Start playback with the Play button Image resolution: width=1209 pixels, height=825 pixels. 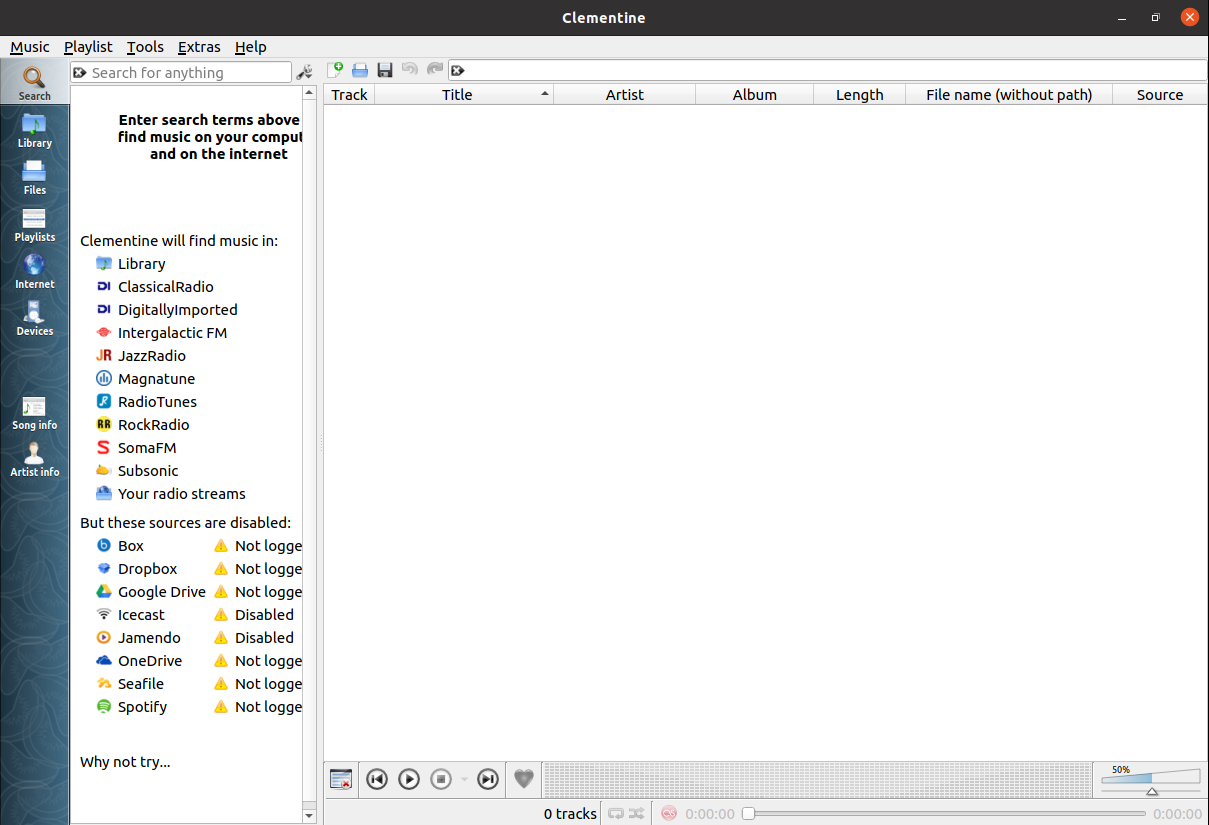coord(409,779)
